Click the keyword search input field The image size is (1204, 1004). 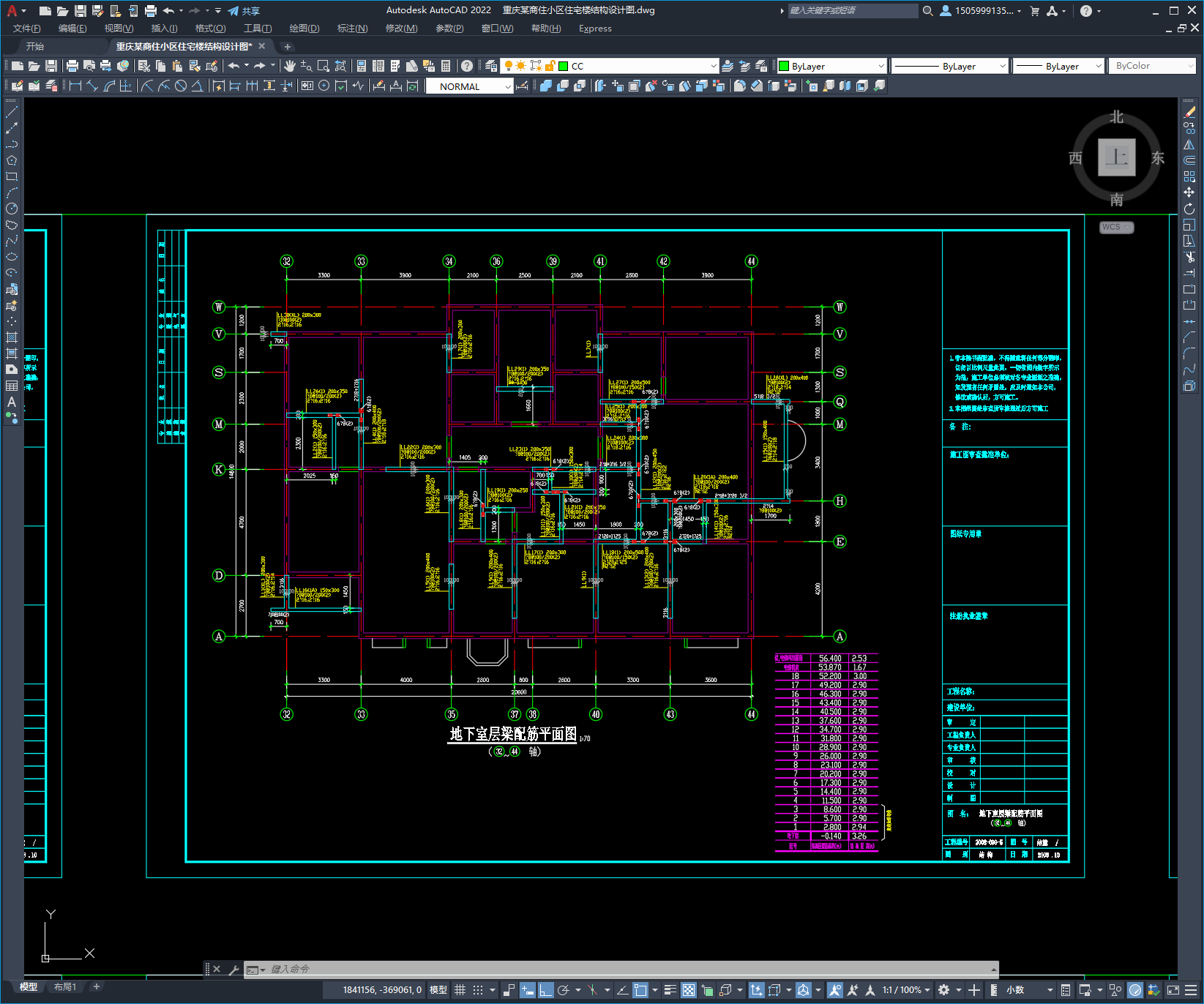[x=853, y=11]
